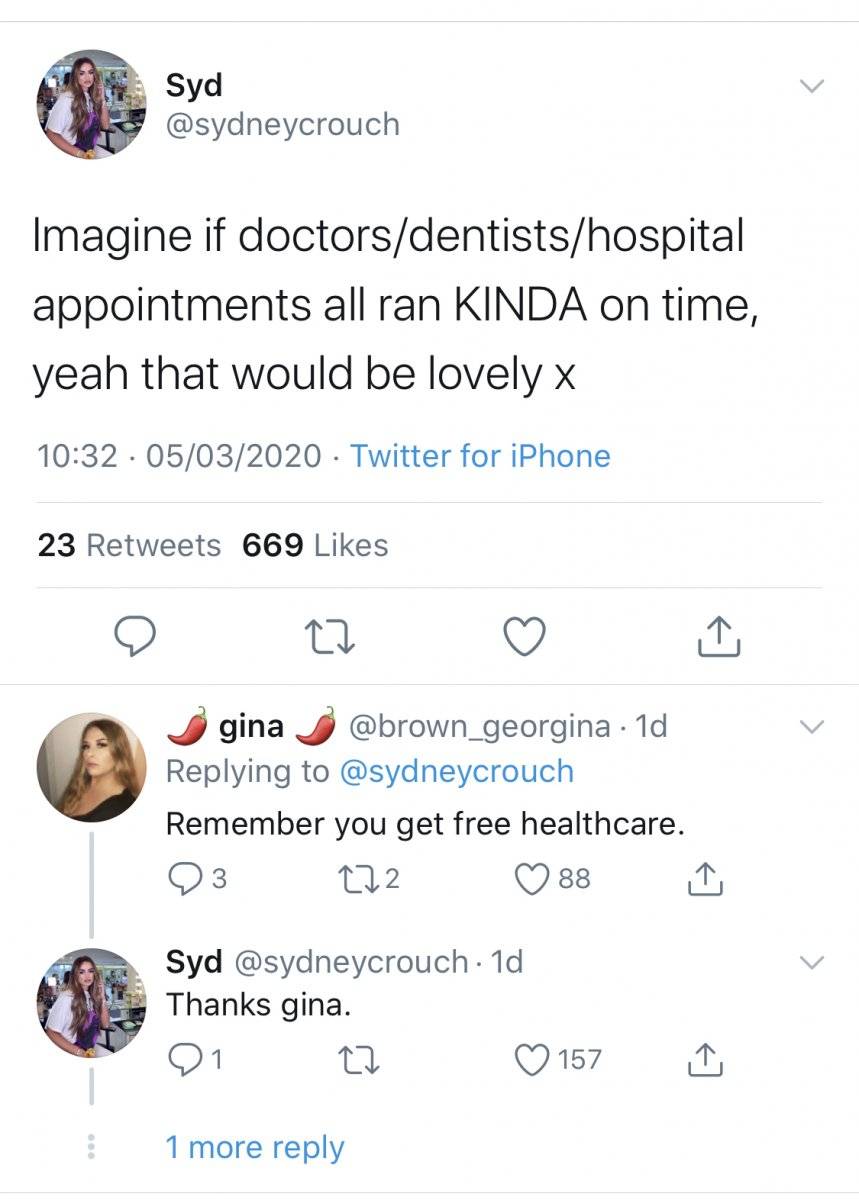Open @sydneycrouch link in Replying to
The width and height of the screenshot is (859, 1200).
[x=458, y=771]
